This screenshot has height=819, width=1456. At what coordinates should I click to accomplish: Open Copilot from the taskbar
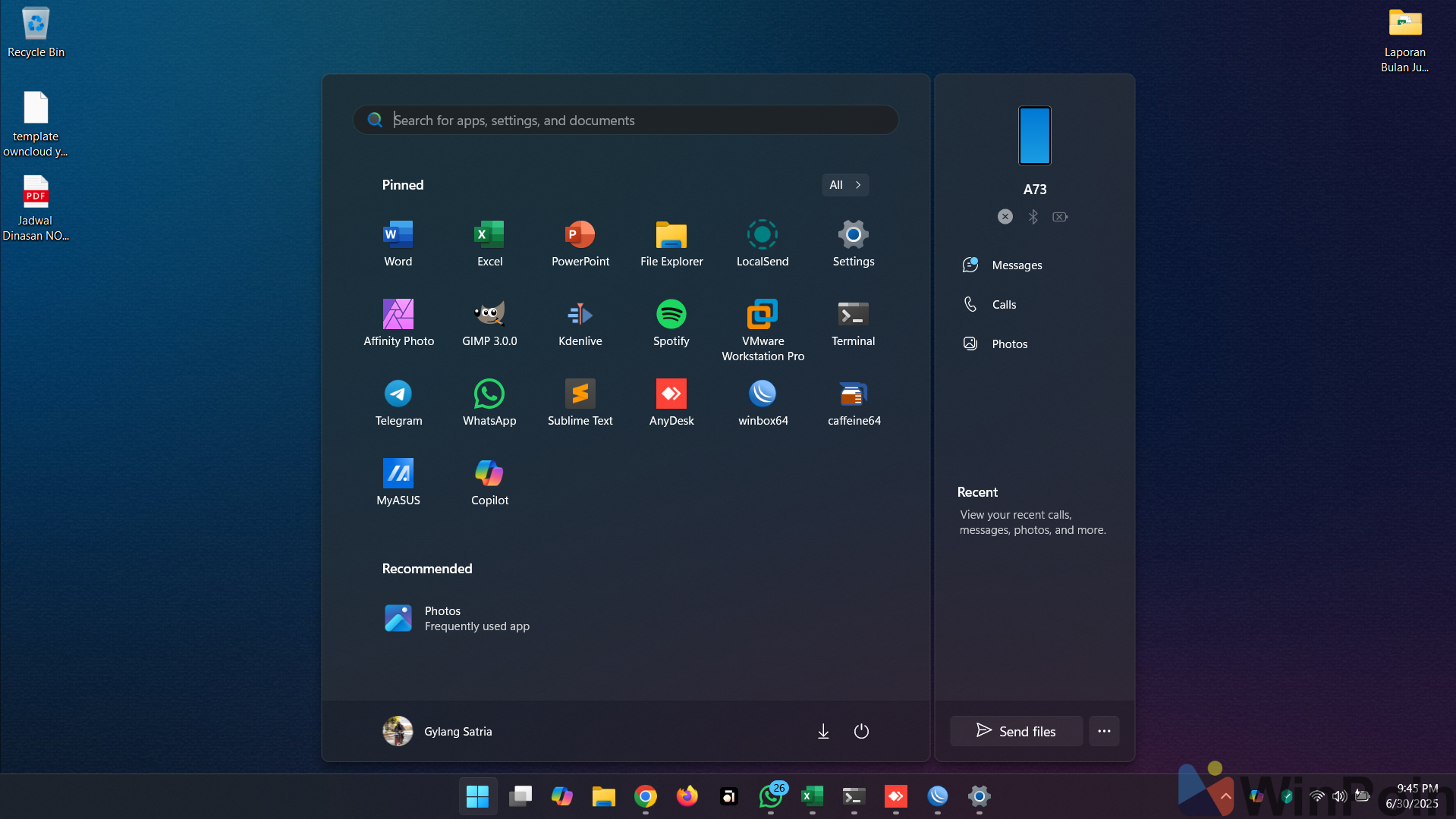[562, 796]
